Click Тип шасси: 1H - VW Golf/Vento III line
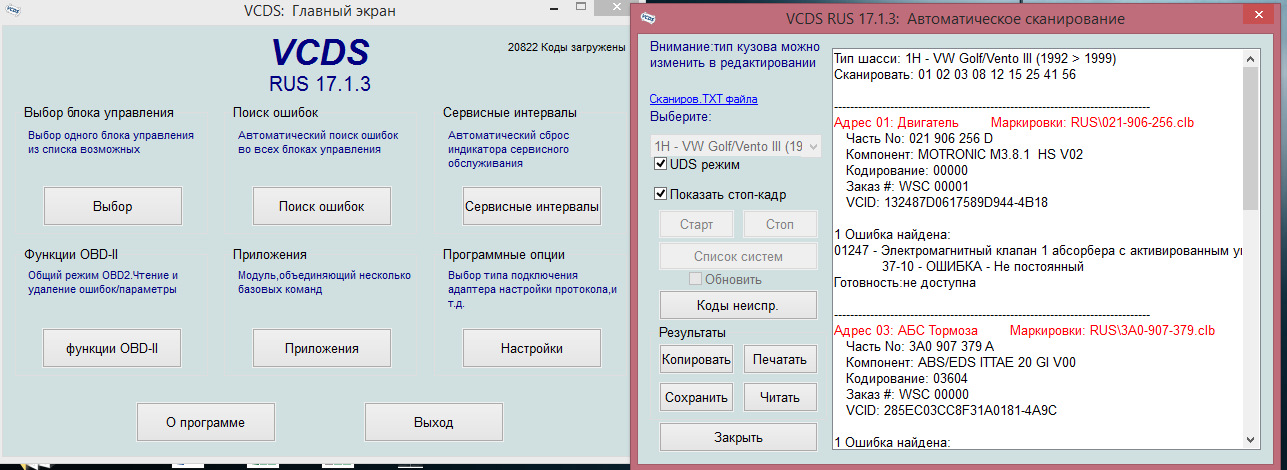Viewport: 1287px width, 470px height. [x=975, y=58]
